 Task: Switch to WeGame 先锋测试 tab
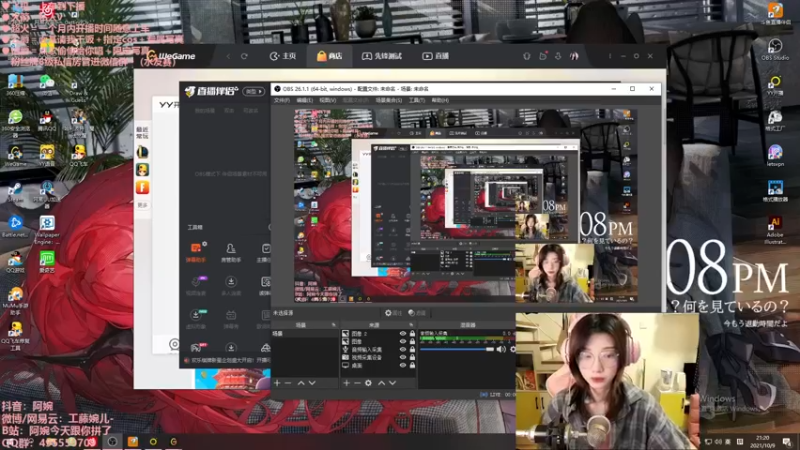[382, 56]
